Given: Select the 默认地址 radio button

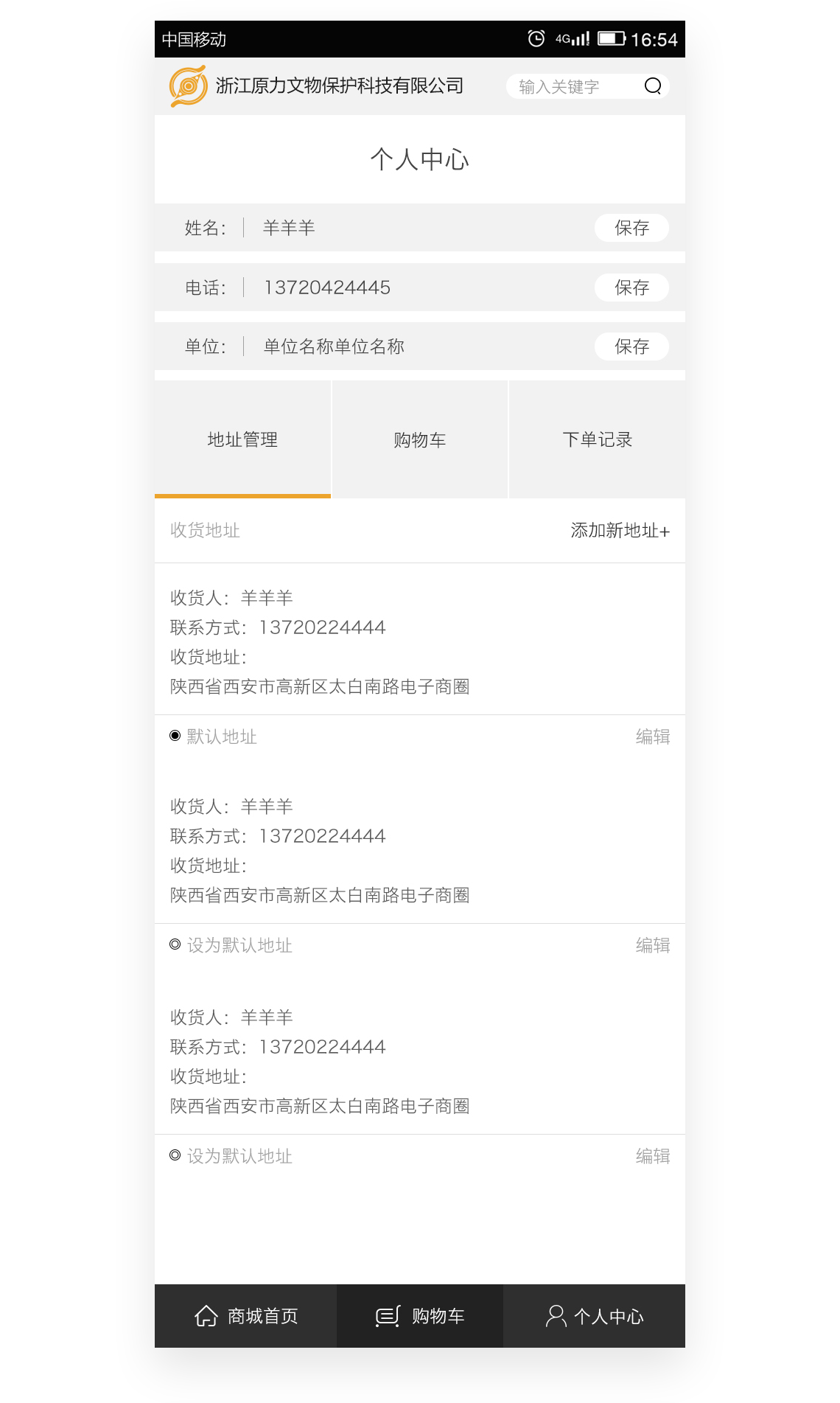Looking at the screenshot, I should 175,736.
